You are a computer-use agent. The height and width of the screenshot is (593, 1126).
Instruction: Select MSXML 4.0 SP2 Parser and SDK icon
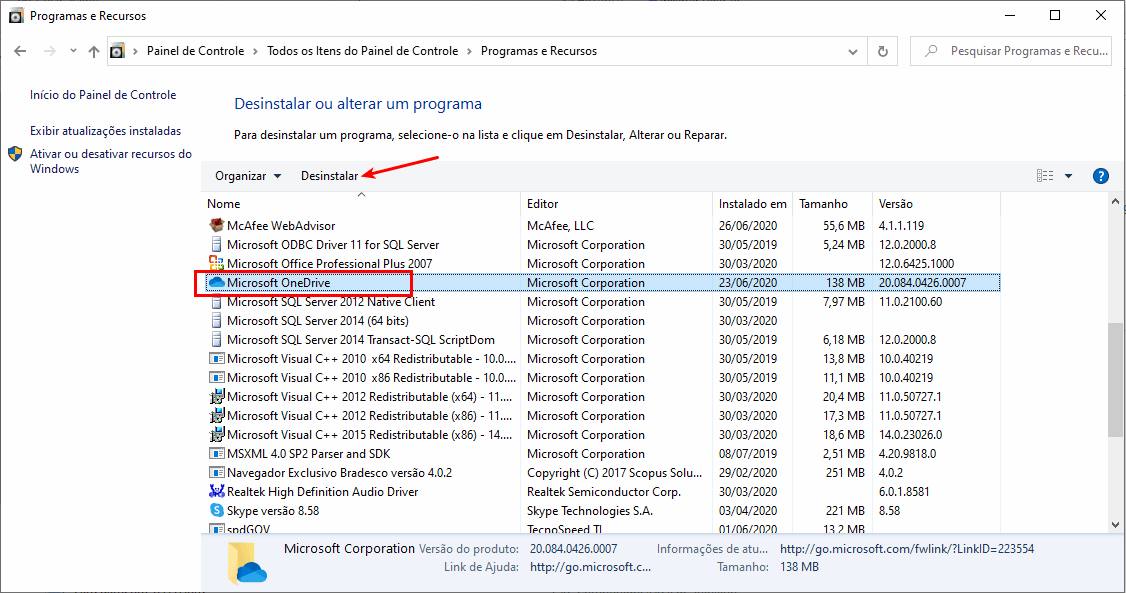click(x=216, y=454)
